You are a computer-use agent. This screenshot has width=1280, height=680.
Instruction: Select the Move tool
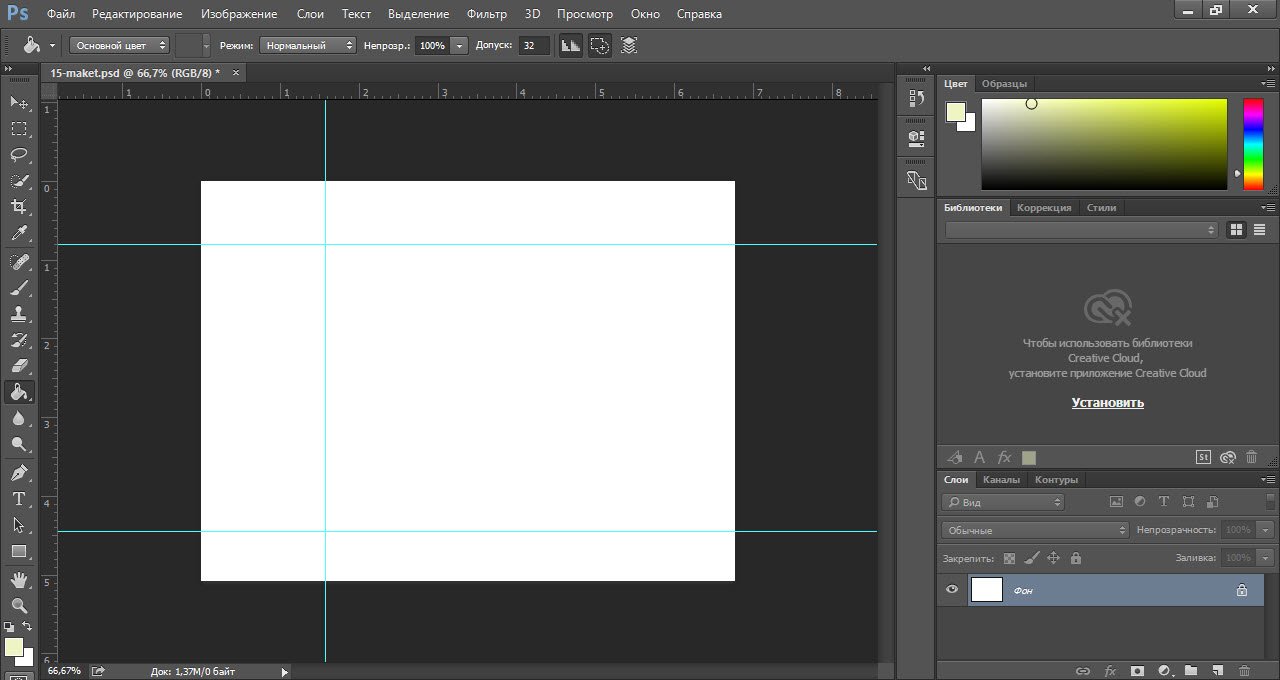point(19,102)
